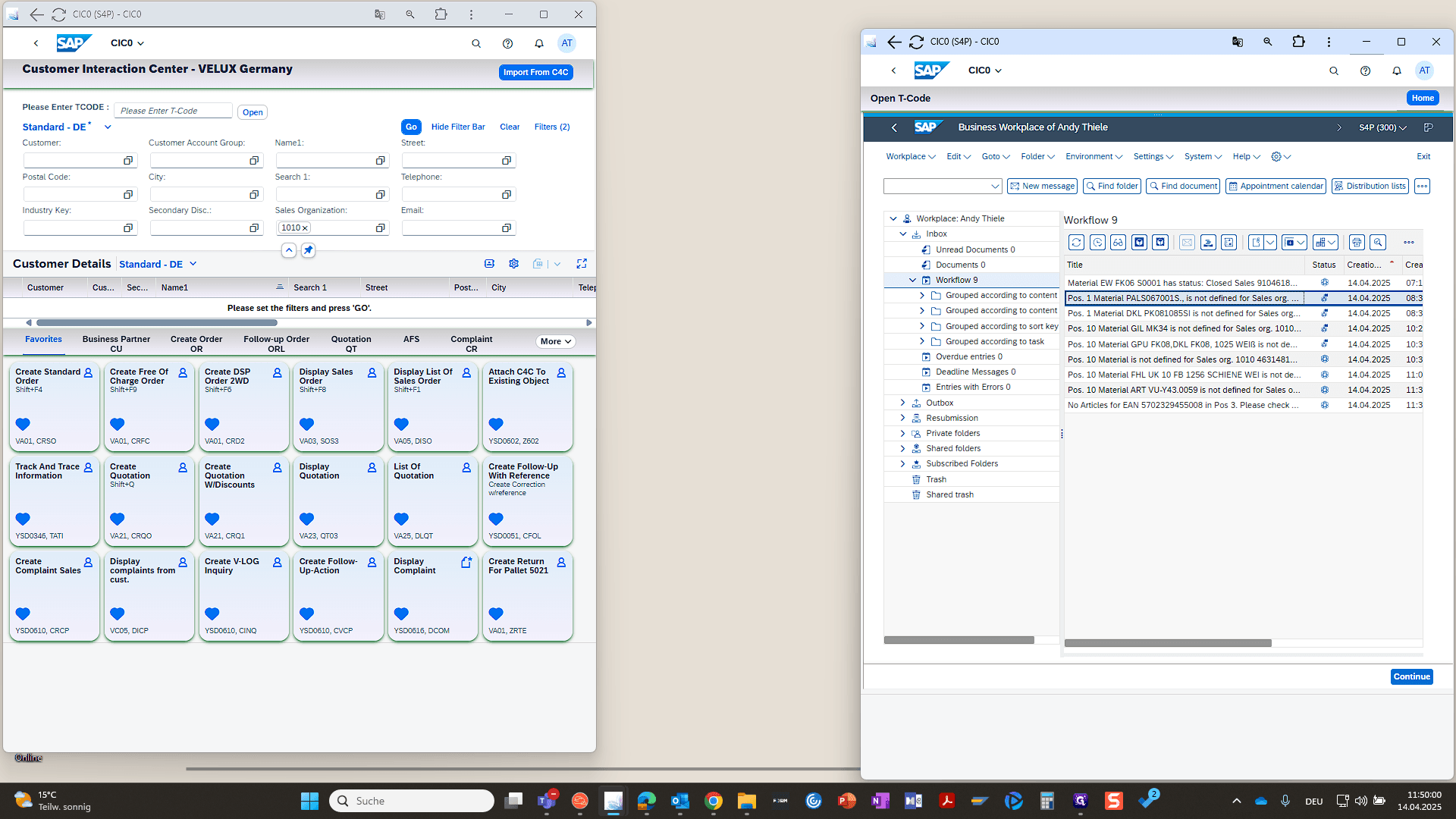Switch to the Quotation QT tab
Image resolution: width=1456 pixels, height=819 pixels.
tap(351, 344)
